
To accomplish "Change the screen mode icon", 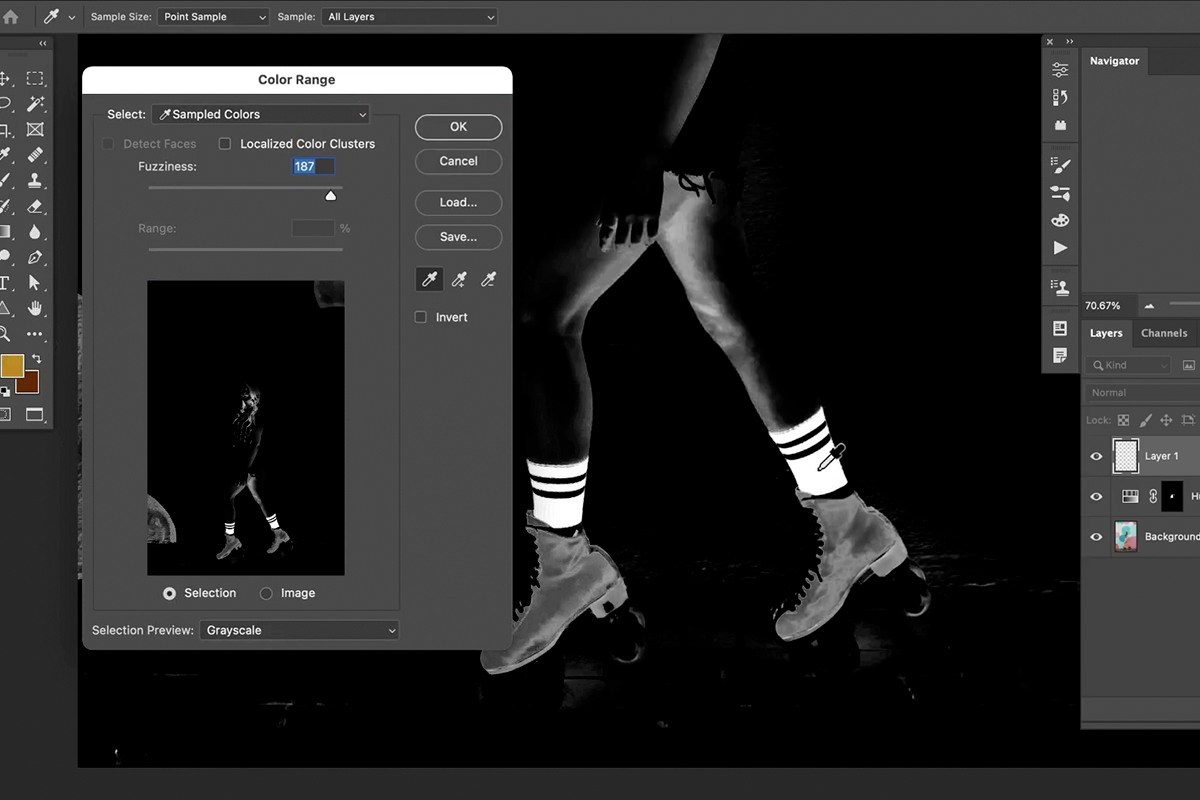I will (x=35, y=414).
